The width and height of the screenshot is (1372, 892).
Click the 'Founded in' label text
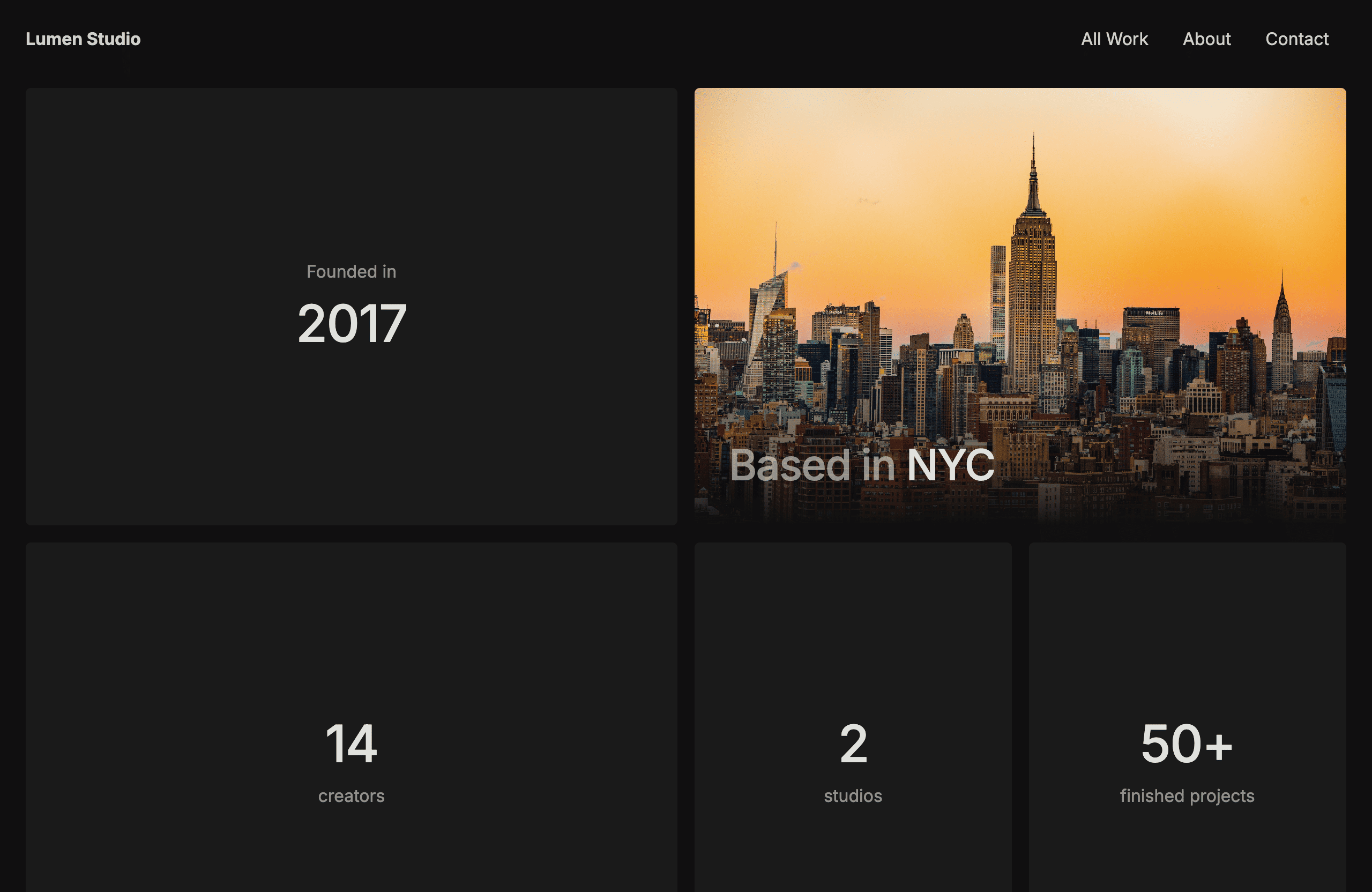[x=351, y=272]
